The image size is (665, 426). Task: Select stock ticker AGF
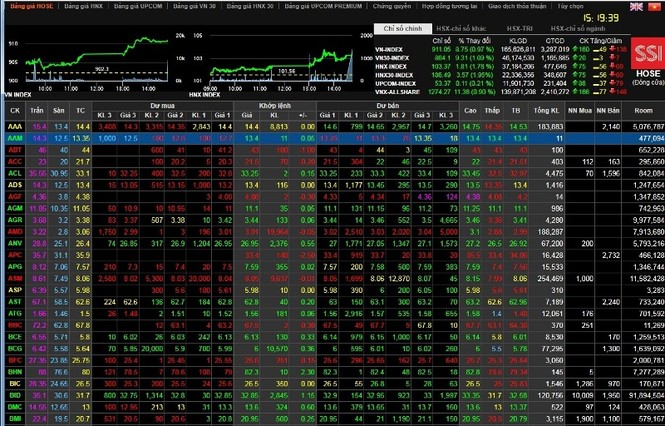point(15,196)
